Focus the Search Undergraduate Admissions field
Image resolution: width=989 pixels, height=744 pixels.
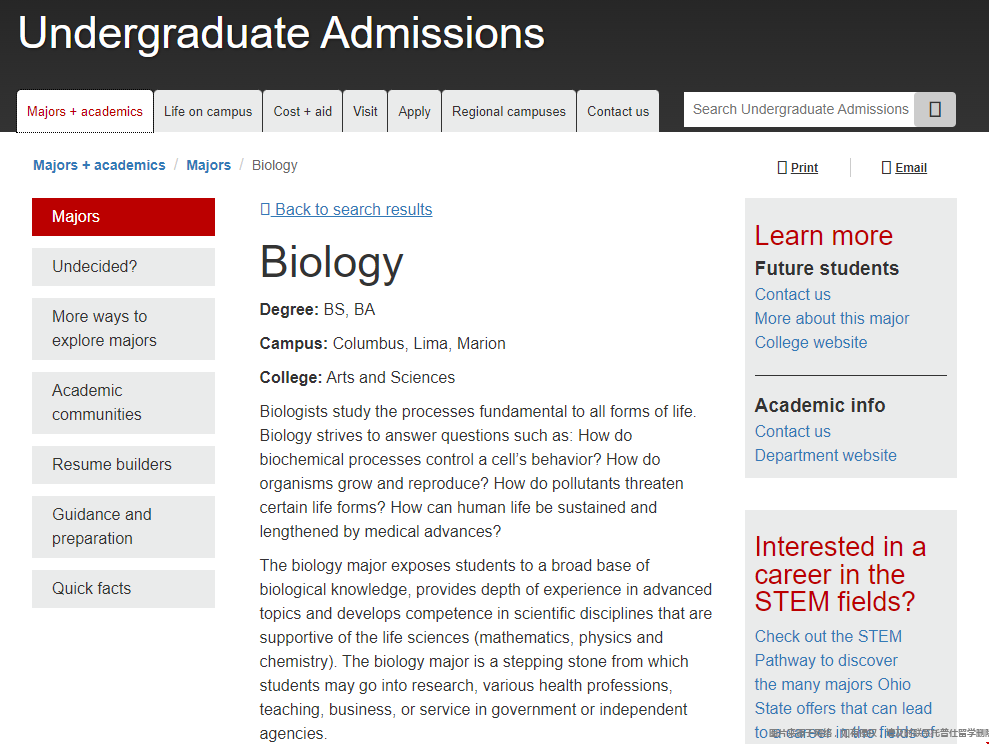tap(799, 110)
